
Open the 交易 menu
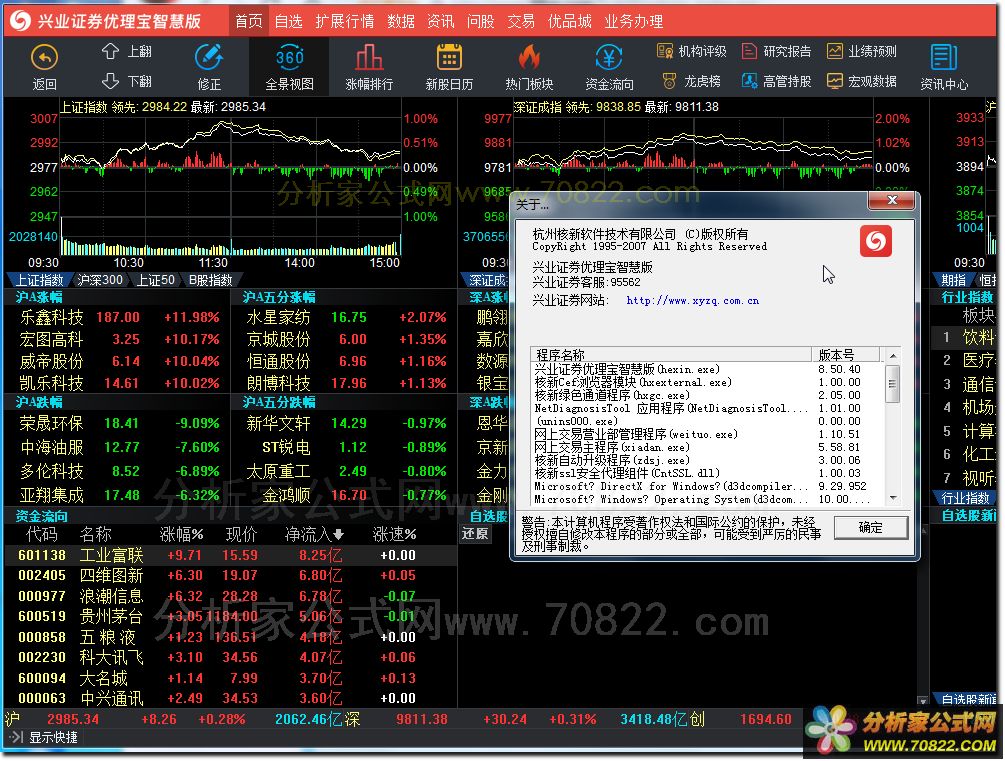coord(521,21)
